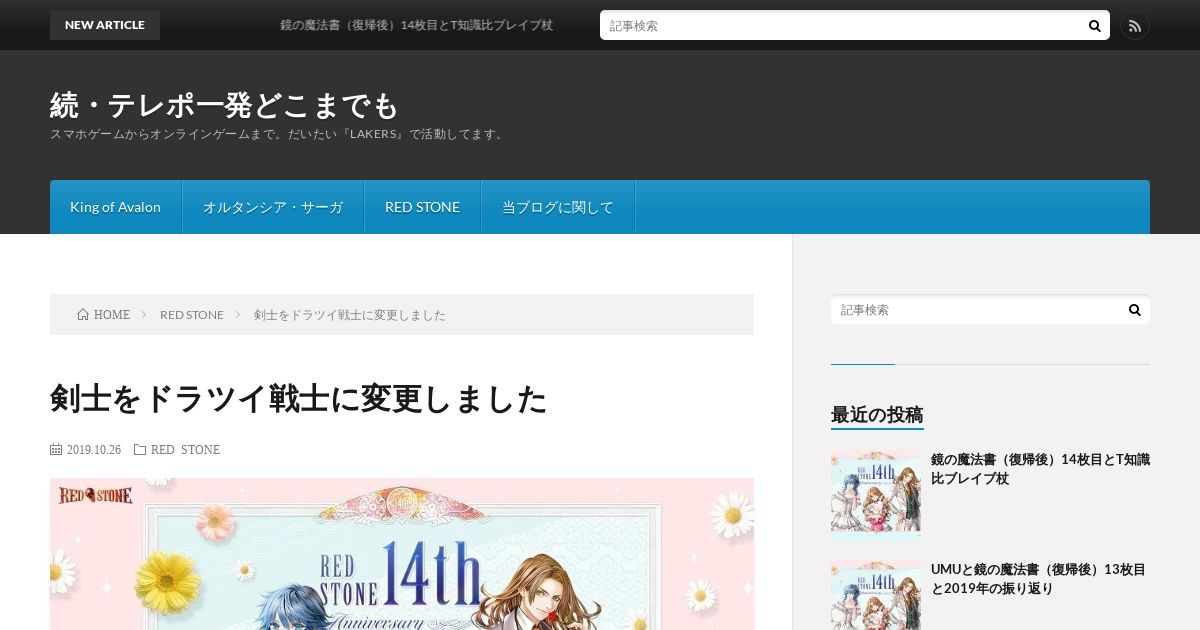Click the post date 2019.10.26
Screen dimensions: 1200x630
(x=94, y=450)
